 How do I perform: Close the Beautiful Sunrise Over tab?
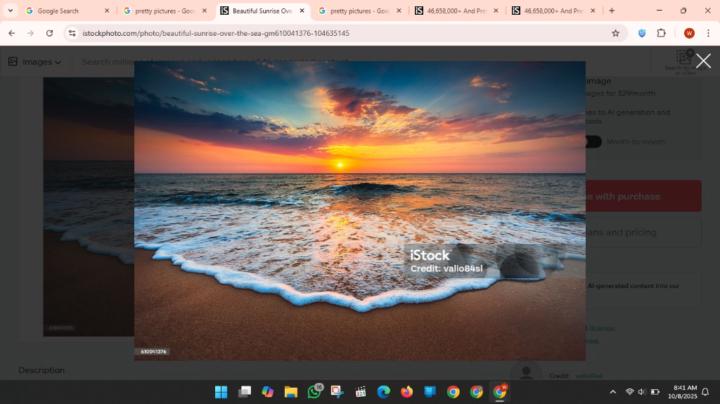coord(302,11)
